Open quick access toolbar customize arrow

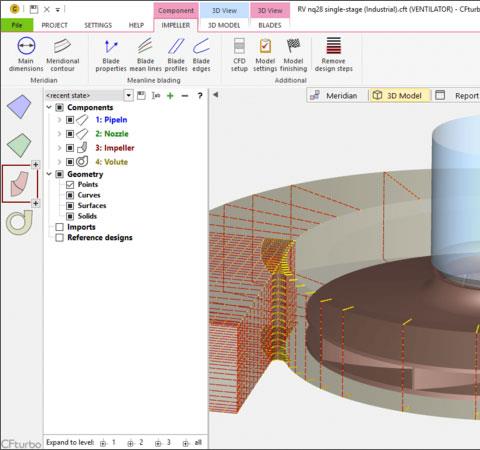58,10
